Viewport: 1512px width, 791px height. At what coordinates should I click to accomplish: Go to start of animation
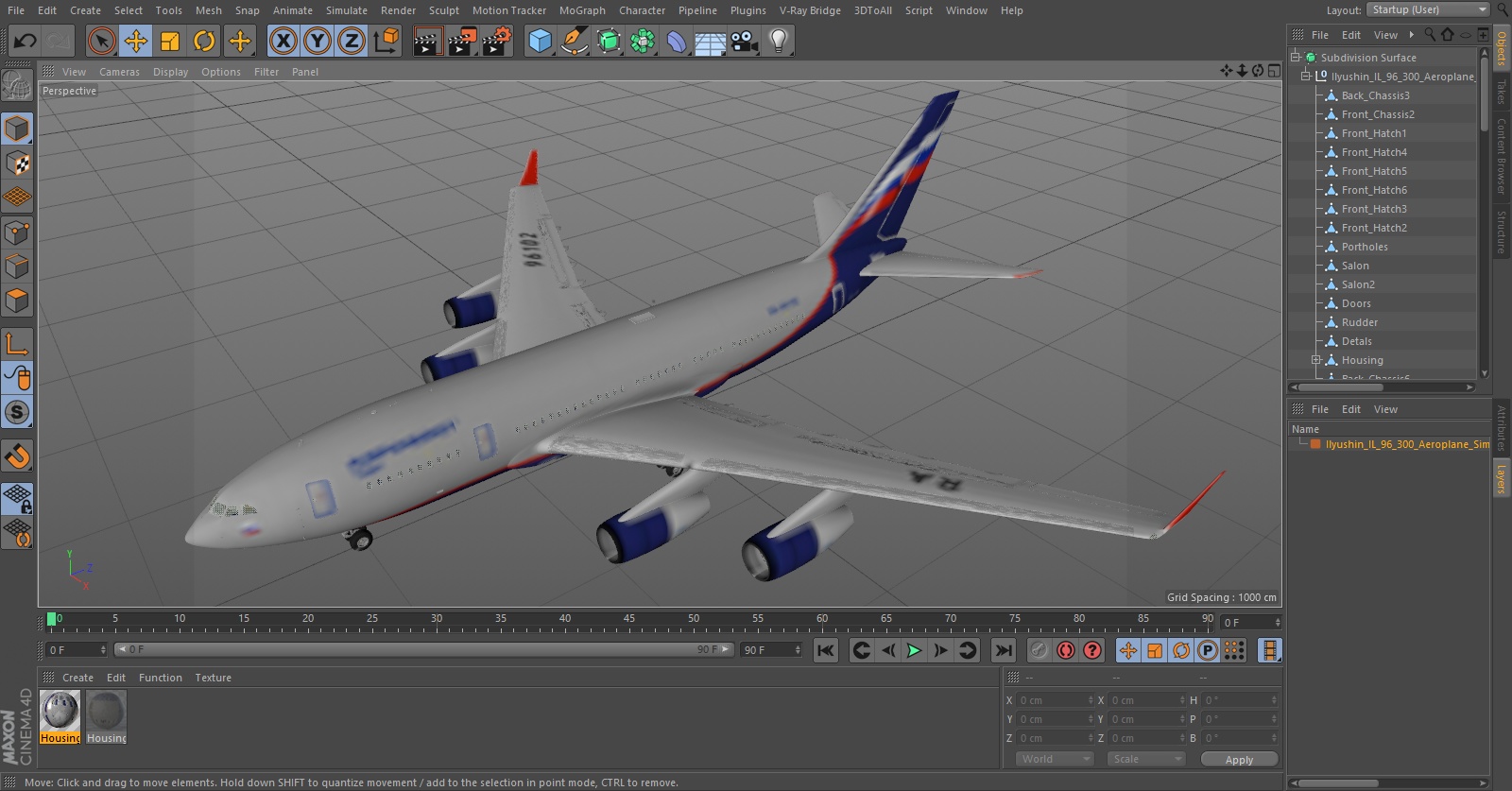[x=826, y=650]
